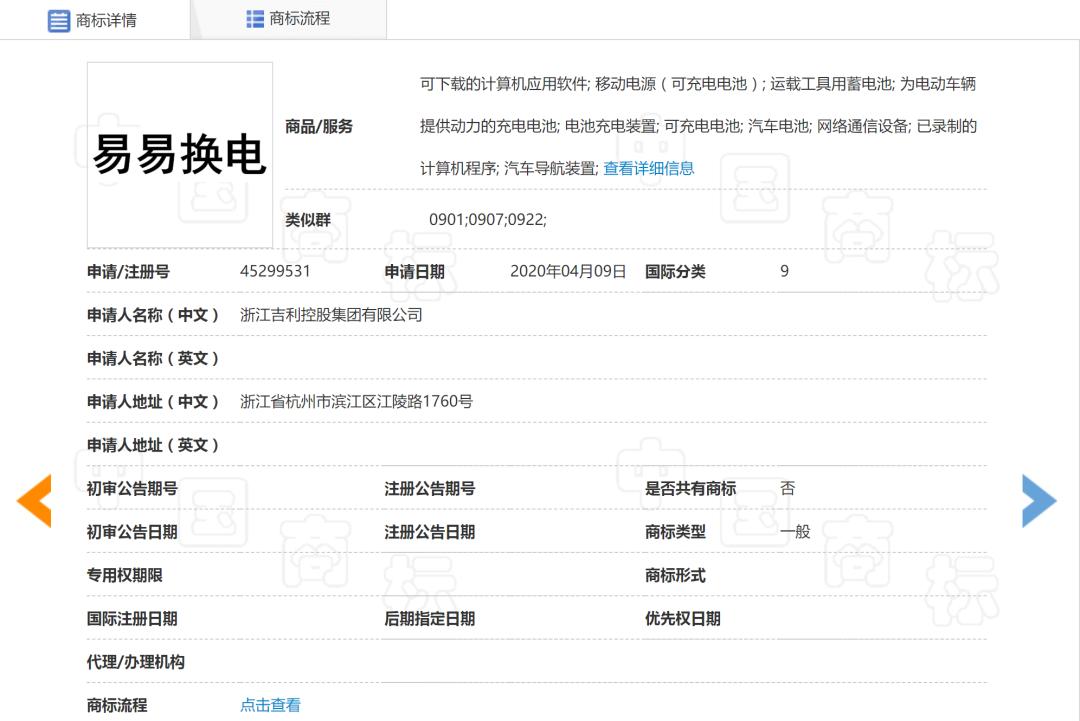Click the 商标类型 label
This screenshot has width=1080, height=721.
pos(675,532)
